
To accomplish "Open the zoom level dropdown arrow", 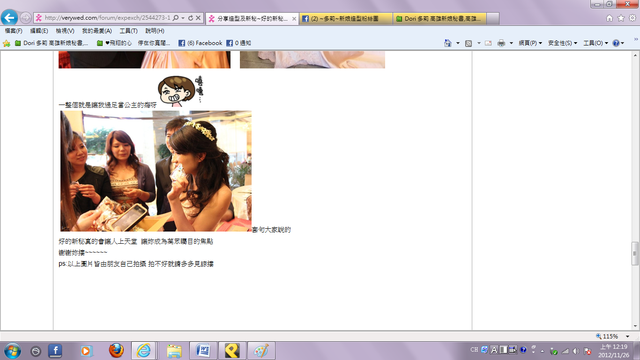I will click(x=628, y=336).
